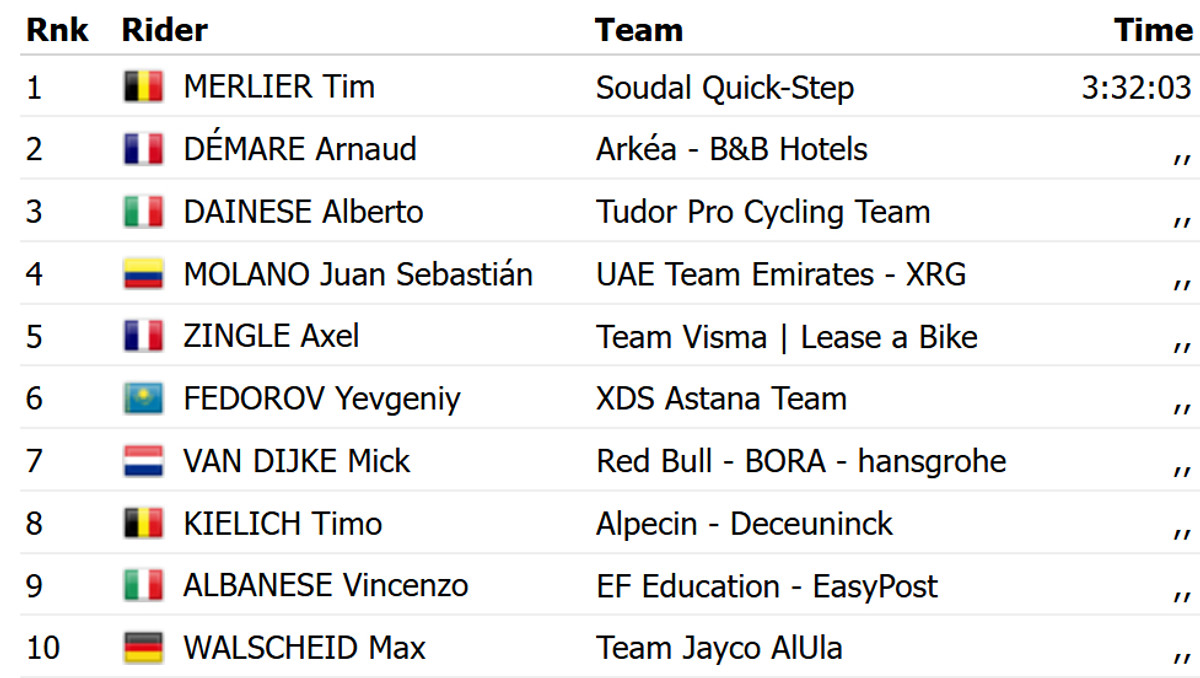The image size is (1200, 678).
Task: Open the Soudal Quick-Step team link
Action: pyautogui.click(x=725, y=88)
